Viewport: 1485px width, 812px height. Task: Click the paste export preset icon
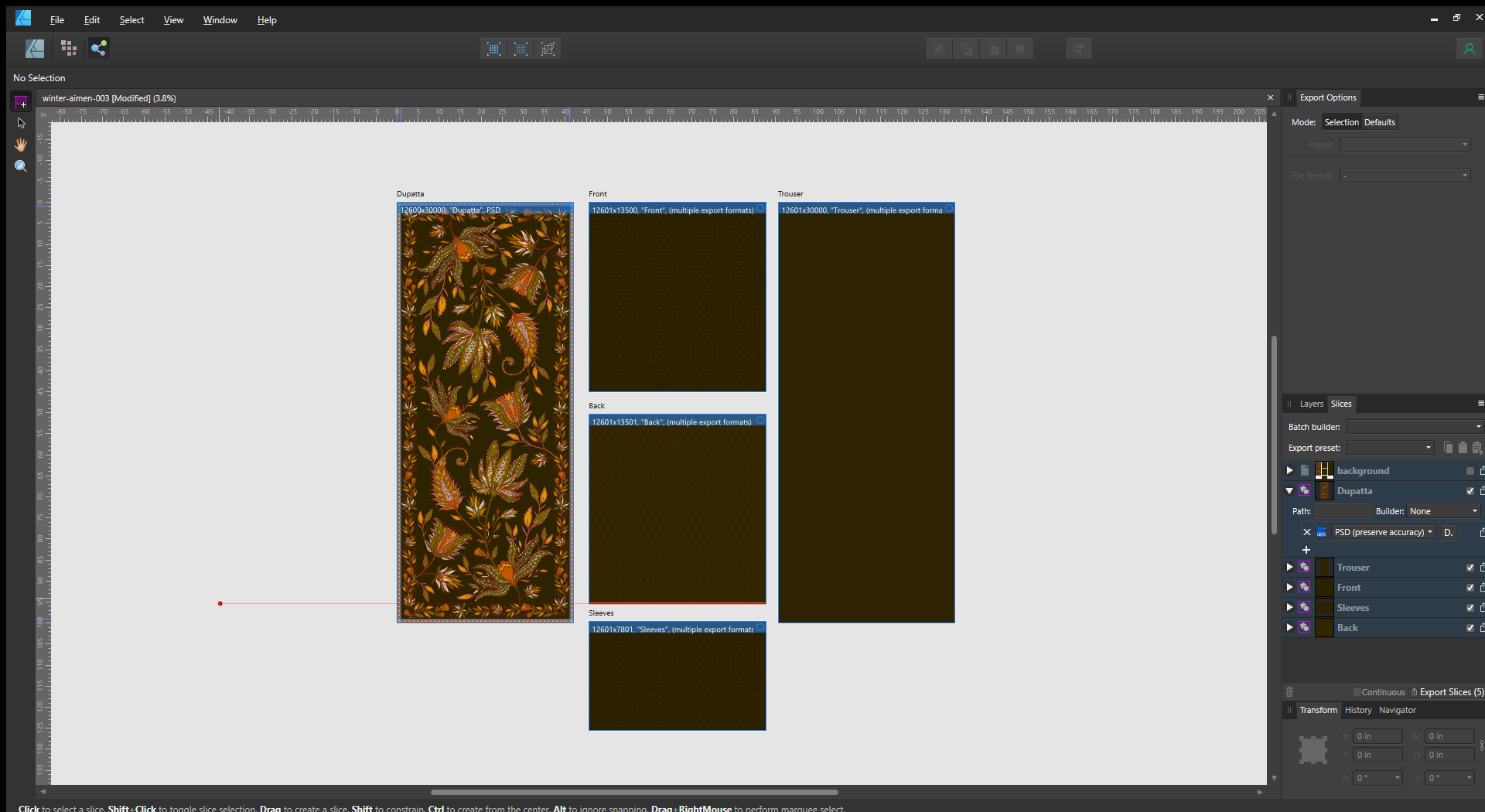(1463, 448)
